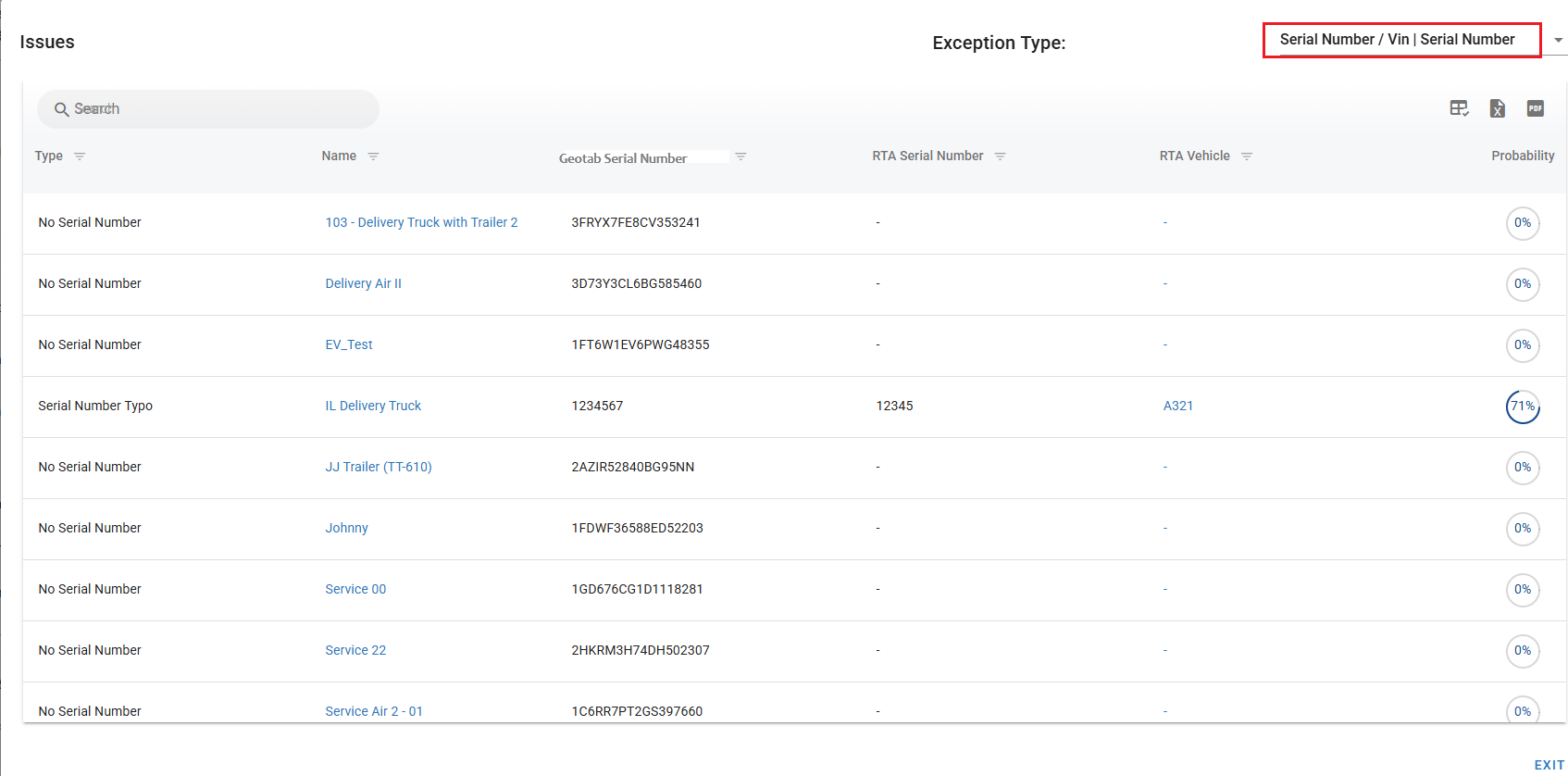Viewport: 1568px width, 776px height.
Task: Select the JJ Trailer (TT-610) link
Action: [x=378, y=467]
